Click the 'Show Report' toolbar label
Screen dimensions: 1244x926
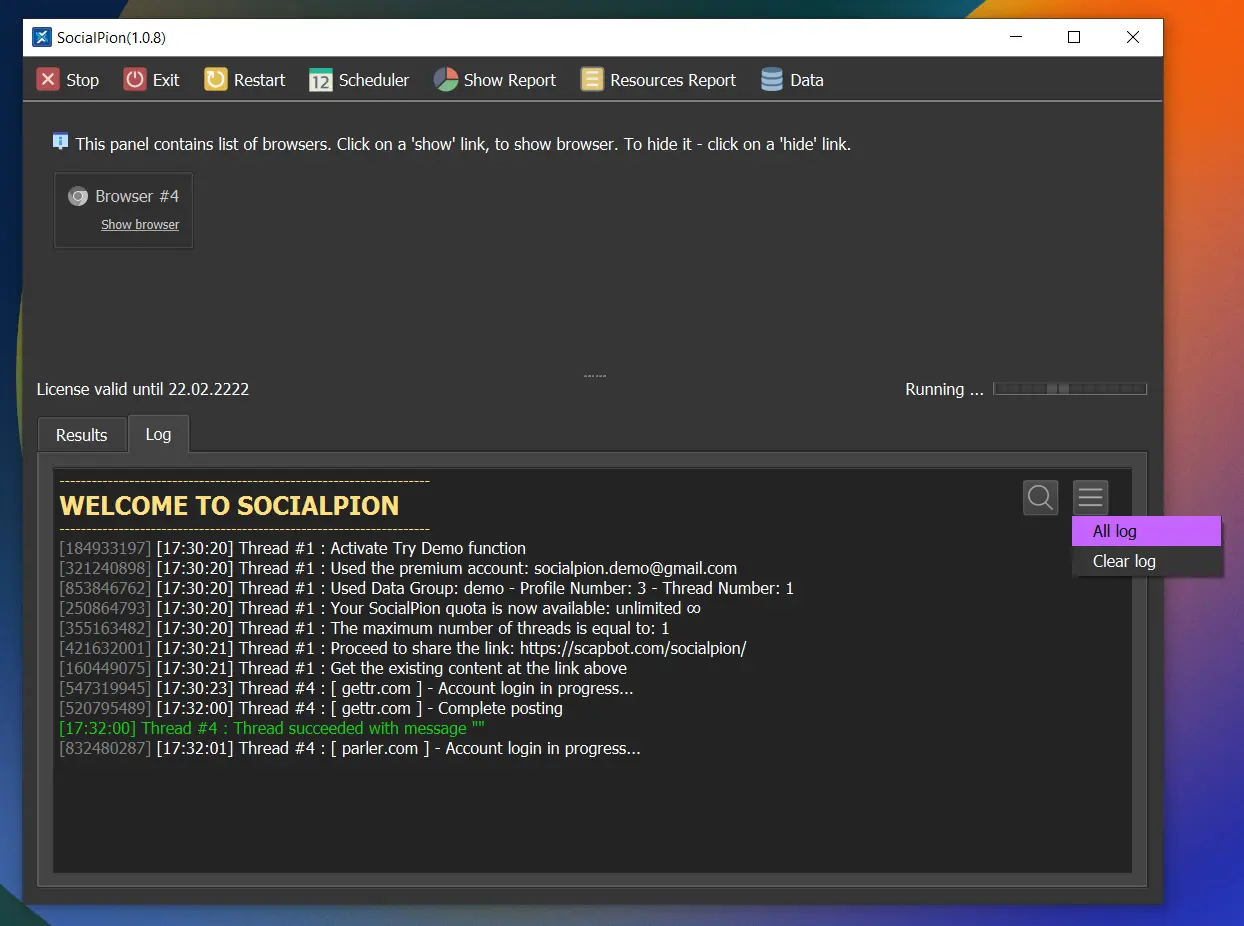click(510, 80)
